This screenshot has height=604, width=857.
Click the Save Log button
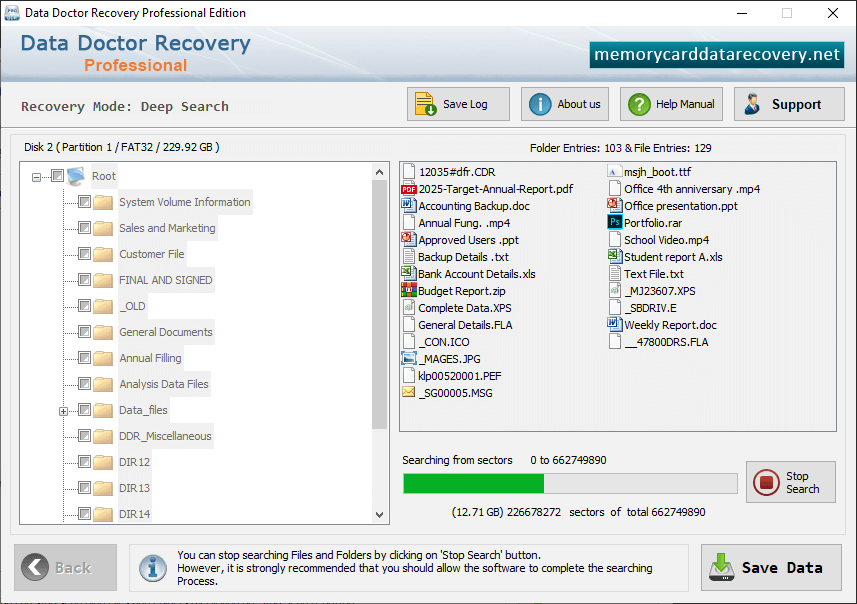click(x=458, y=104)
